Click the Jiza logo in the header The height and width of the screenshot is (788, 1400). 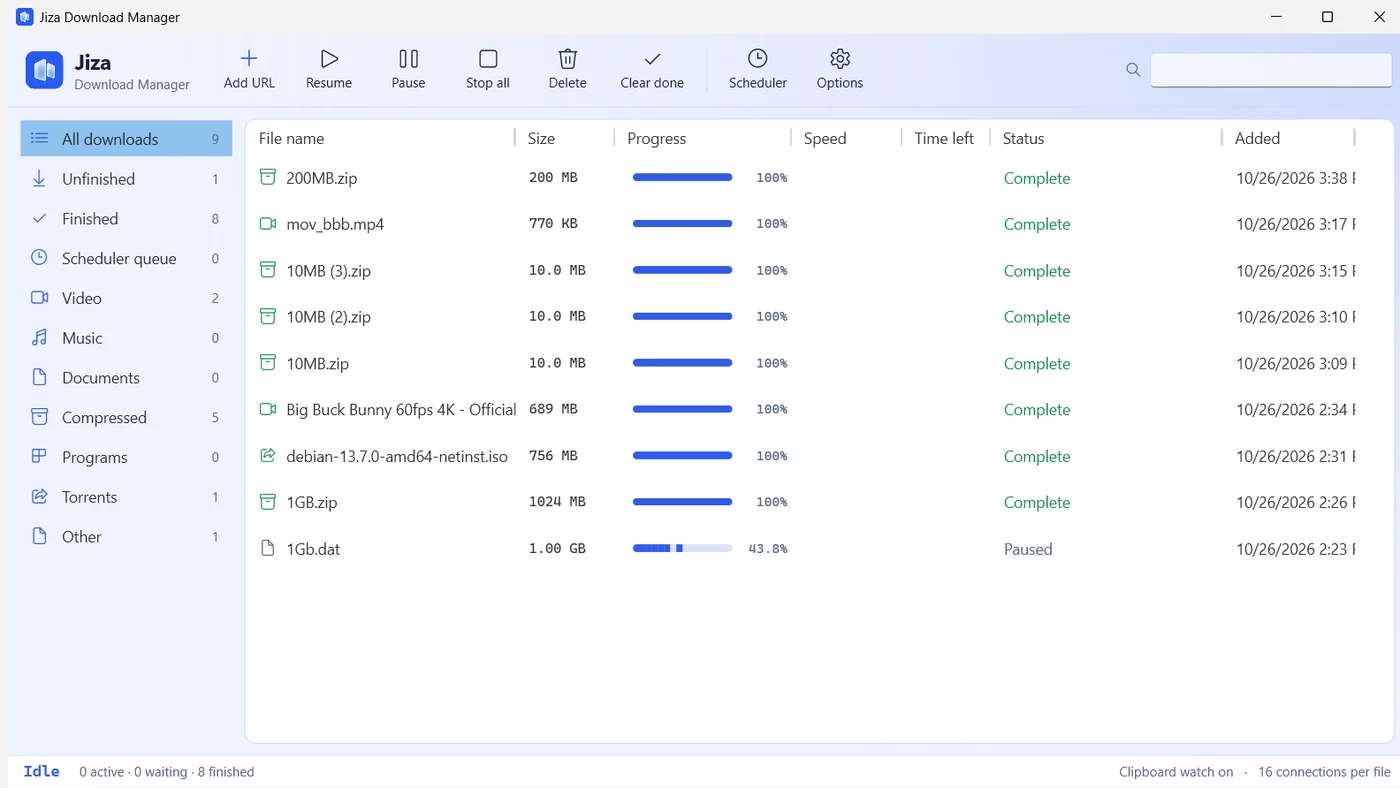pos(44,70)
